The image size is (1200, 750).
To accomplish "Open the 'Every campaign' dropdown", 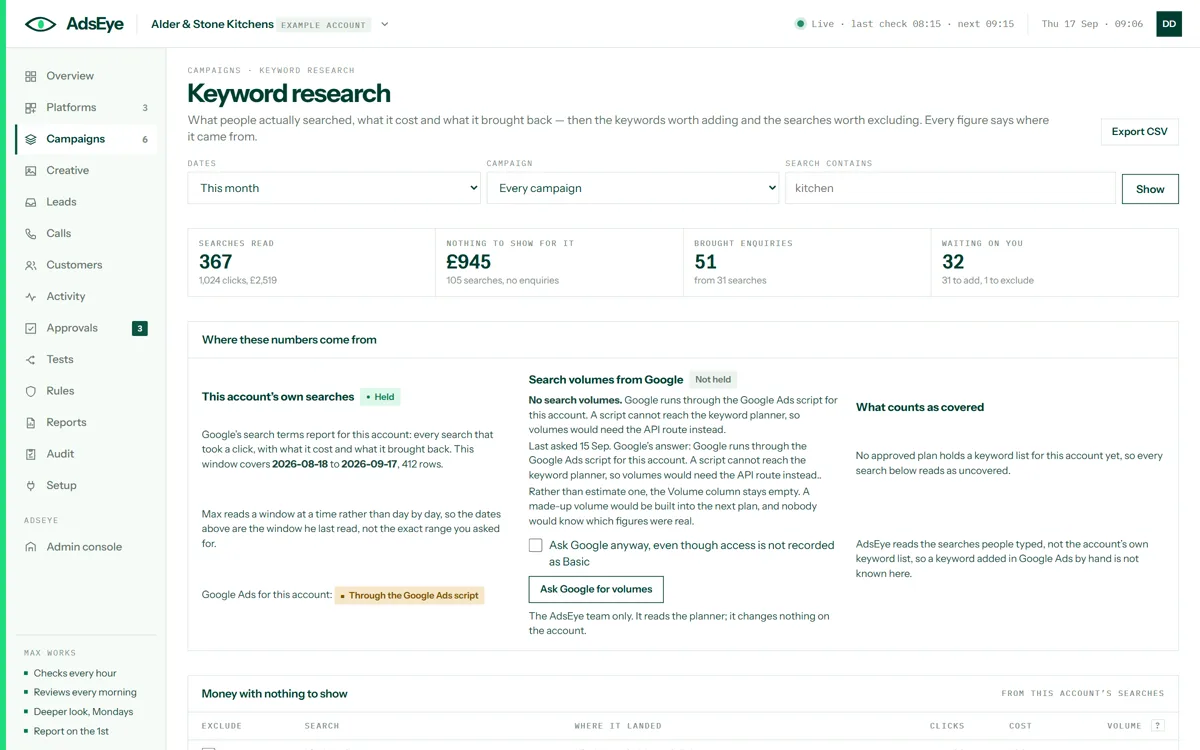I will click(x=633, y=188).
